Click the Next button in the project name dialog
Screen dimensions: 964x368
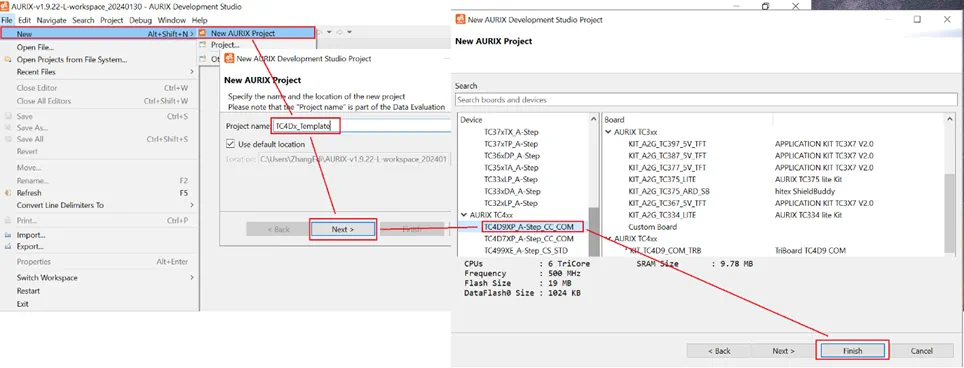342,229
